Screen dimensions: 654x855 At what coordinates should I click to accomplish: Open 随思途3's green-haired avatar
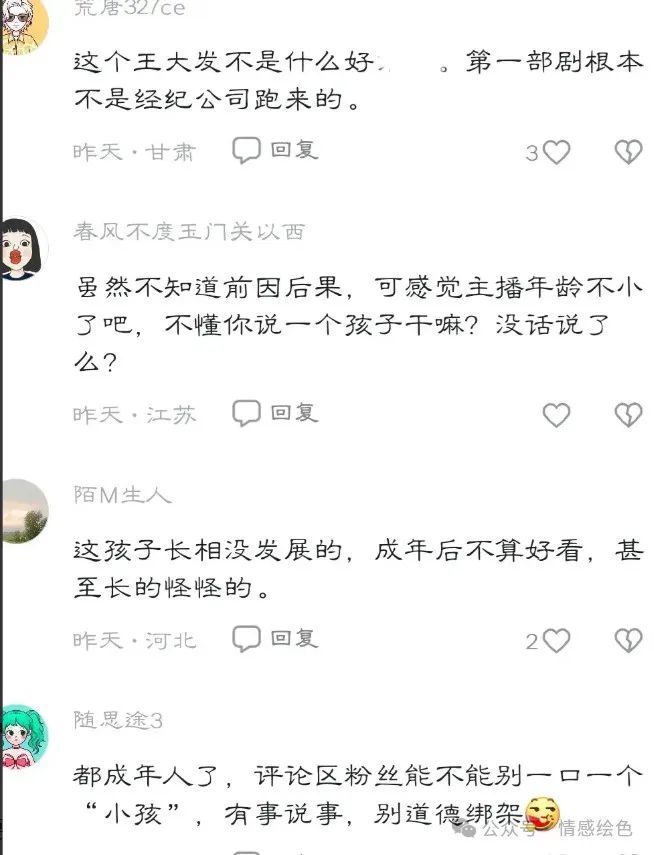coord(23,737)
